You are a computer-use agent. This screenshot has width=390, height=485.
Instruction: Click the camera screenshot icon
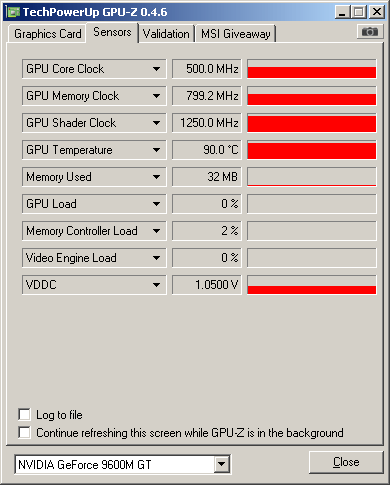pos(370,32)
